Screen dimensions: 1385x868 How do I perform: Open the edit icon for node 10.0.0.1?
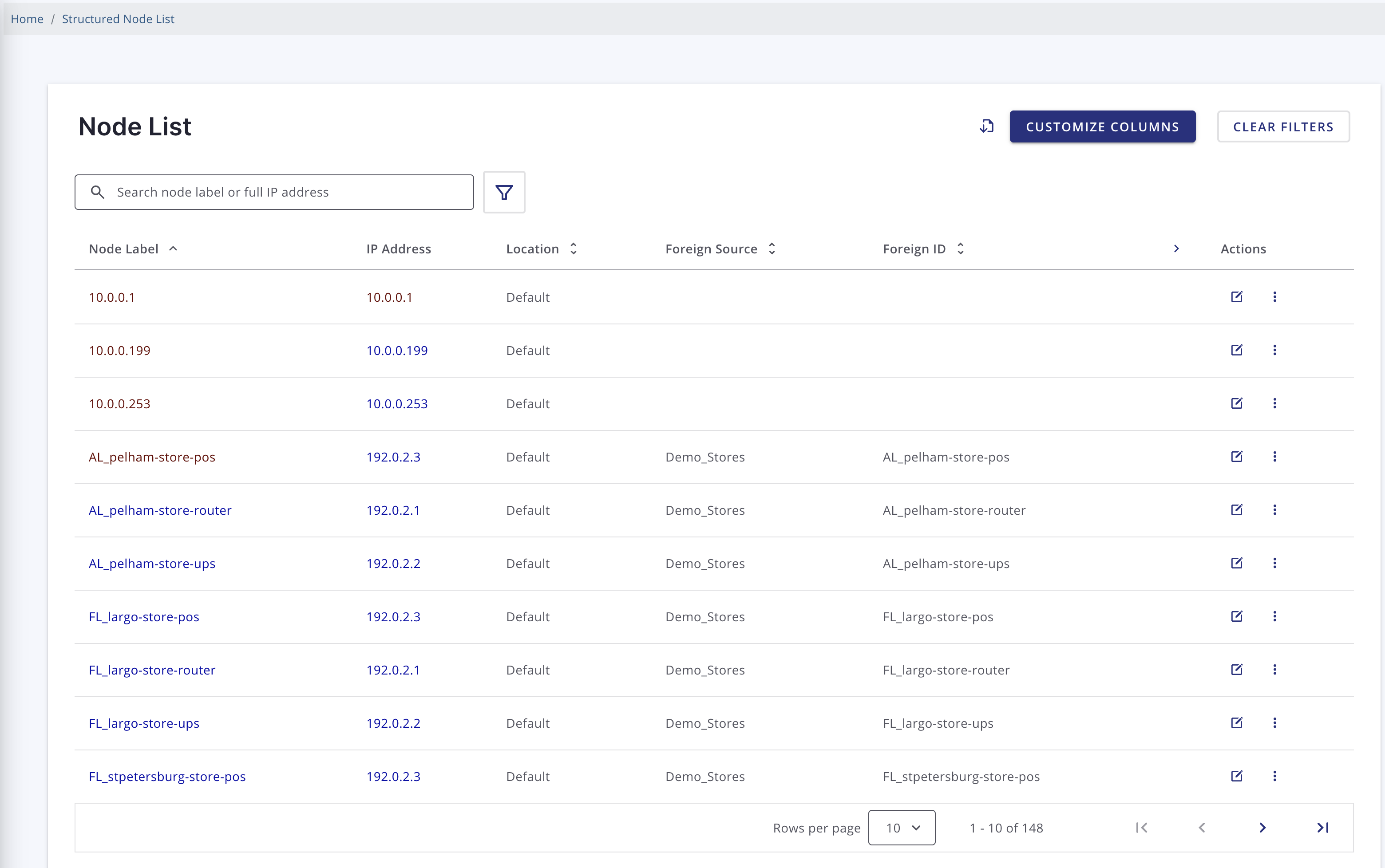point(1237,297)
